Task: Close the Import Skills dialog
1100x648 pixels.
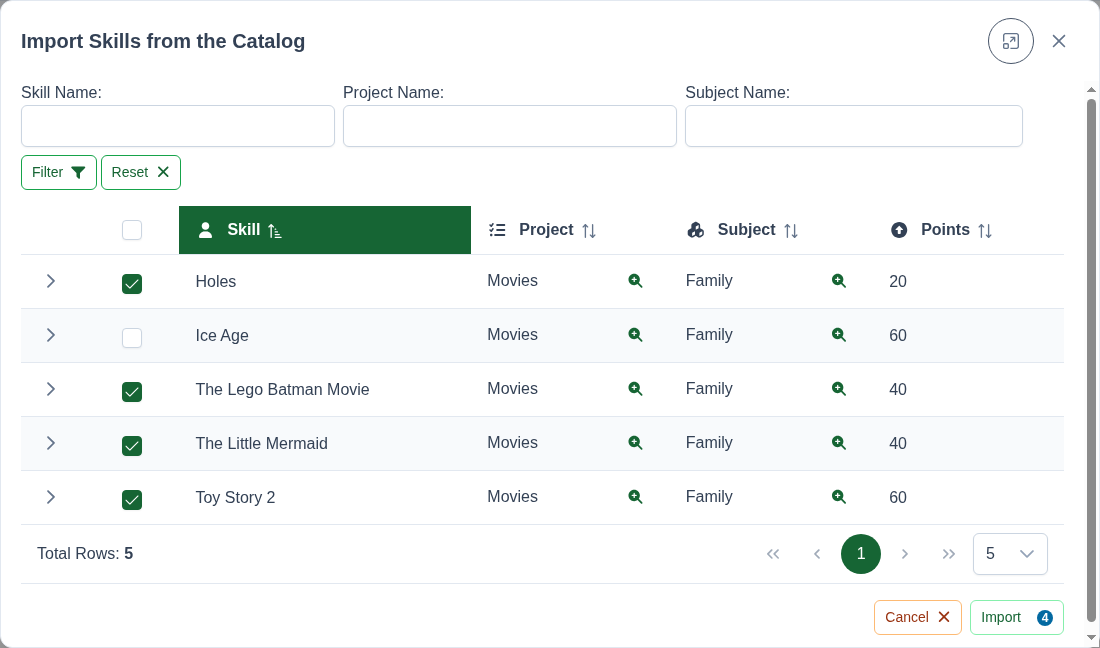Action: [1059, 41]
